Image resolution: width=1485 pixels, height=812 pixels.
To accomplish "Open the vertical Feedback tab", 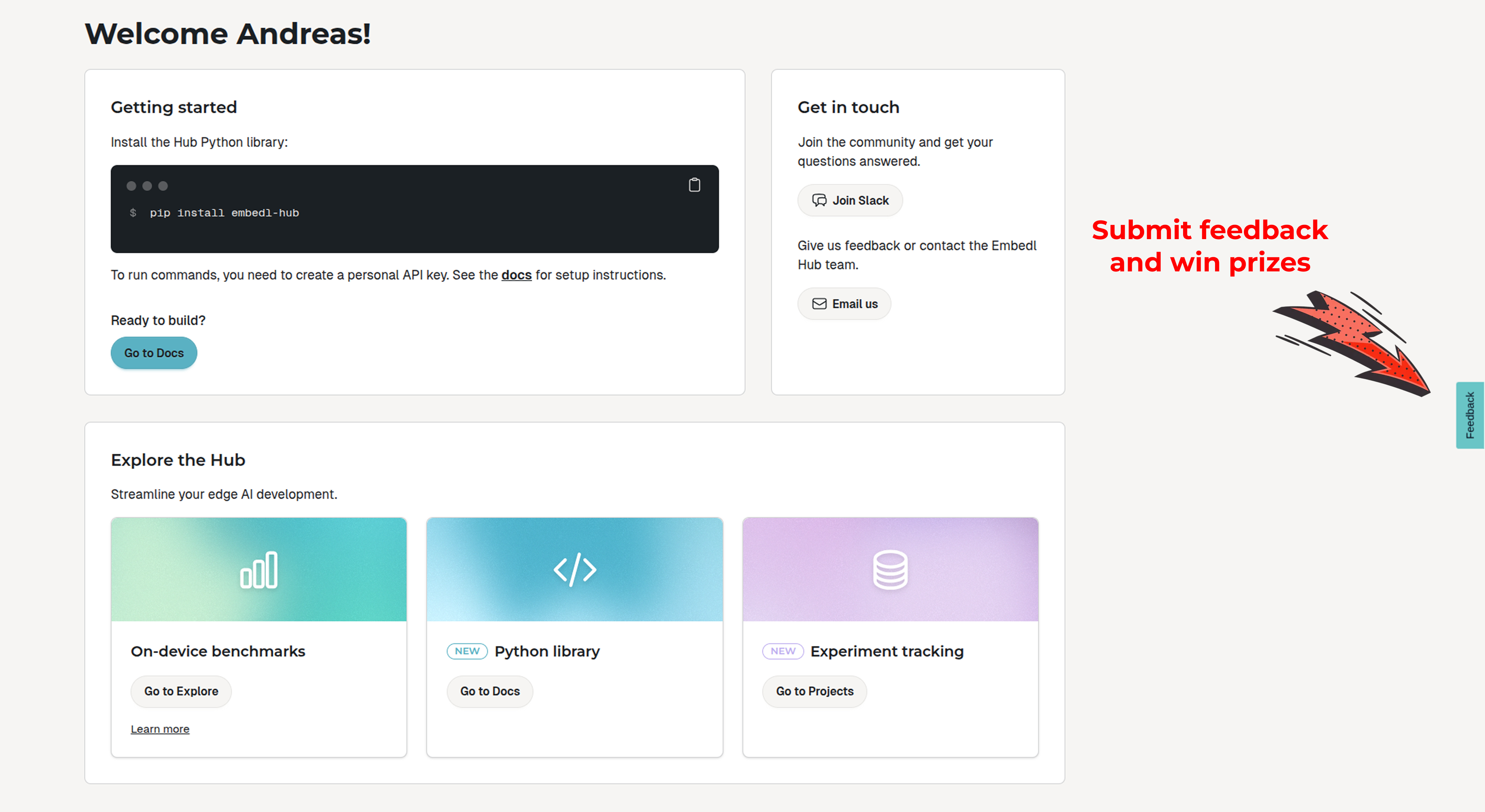I will [x=1470, y=415].
